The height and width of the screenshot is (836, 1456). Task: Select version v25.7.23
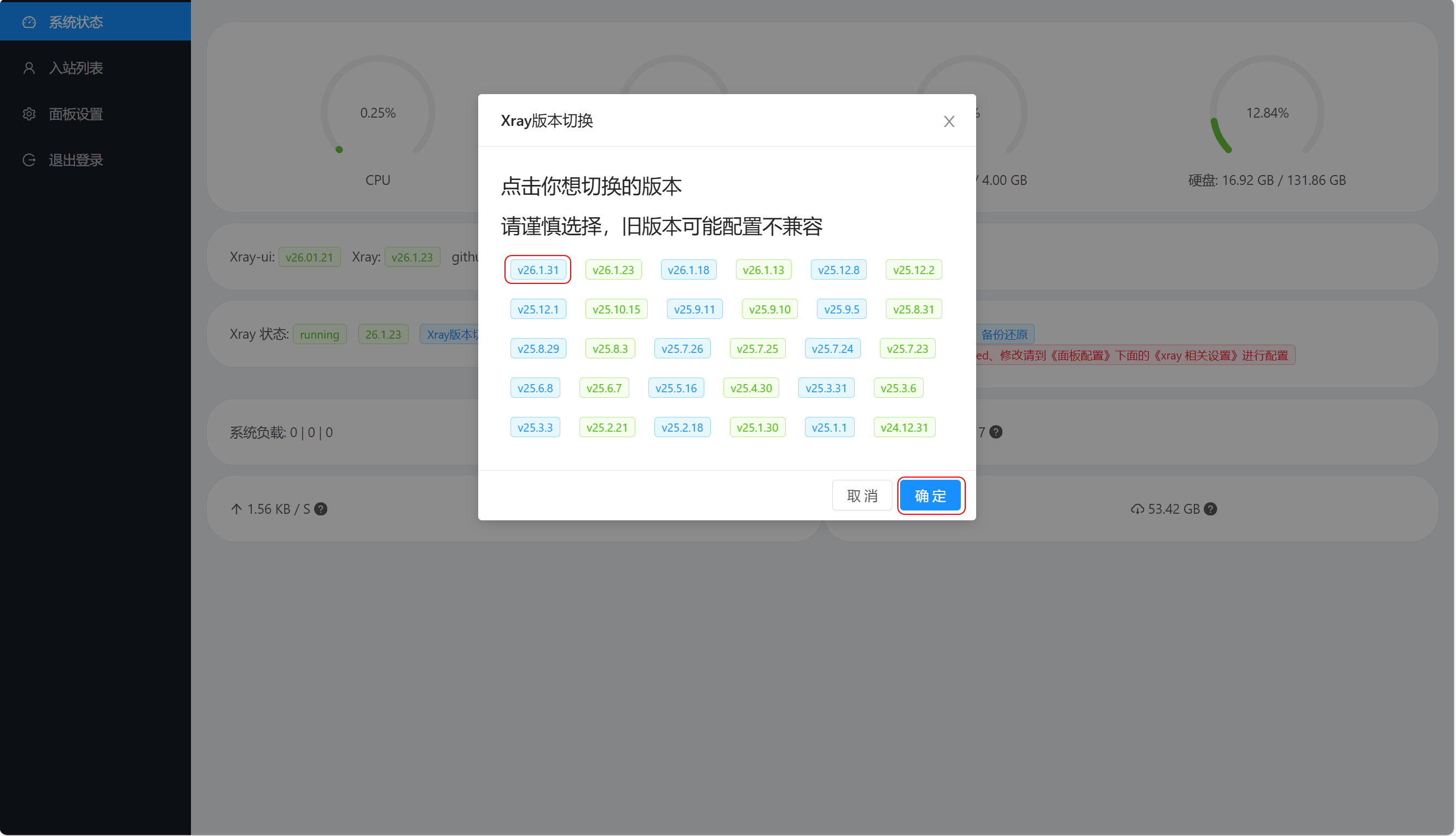click(907, 349)
